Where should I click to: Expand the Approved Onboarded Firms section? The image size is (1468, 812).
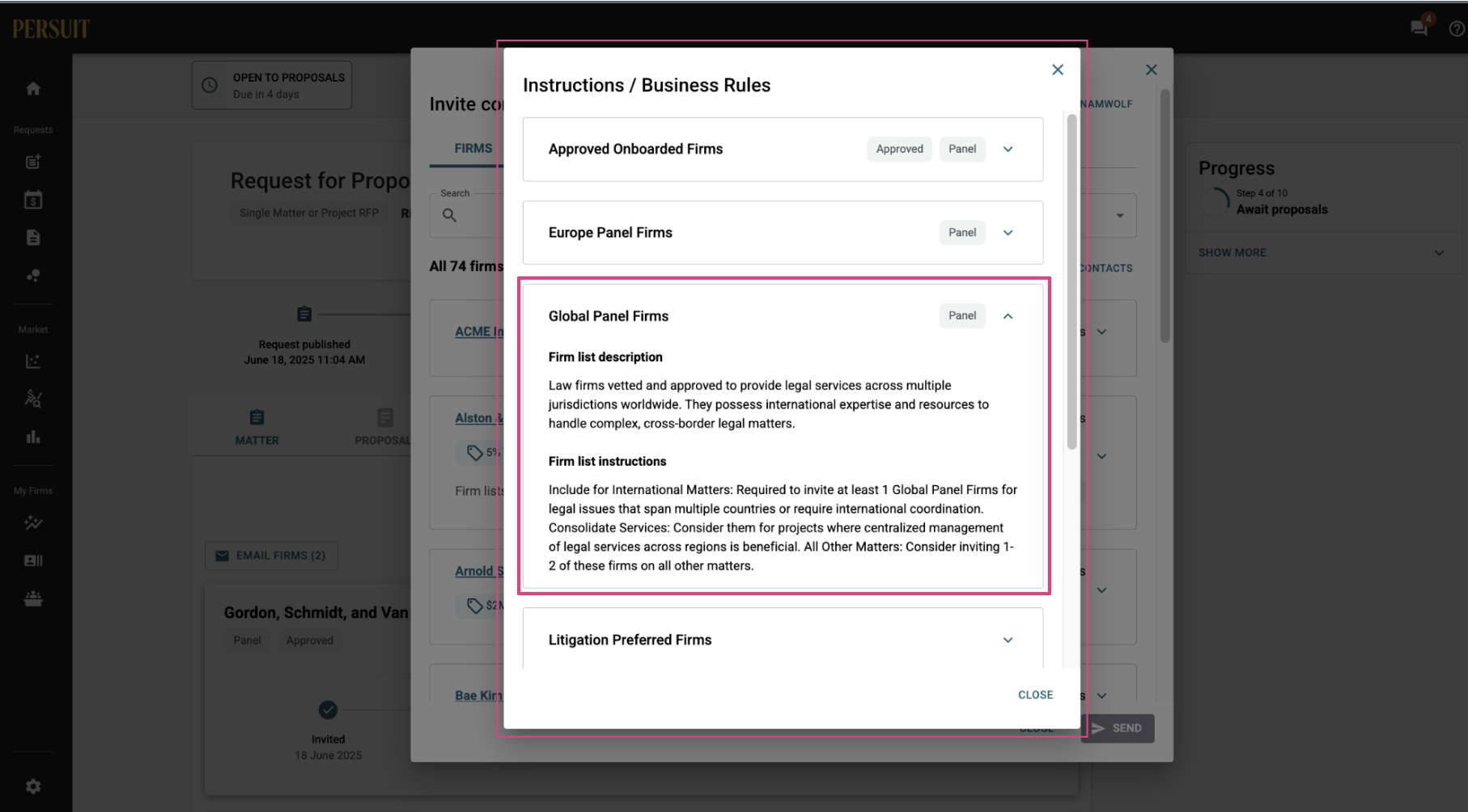pos(1008,150)
